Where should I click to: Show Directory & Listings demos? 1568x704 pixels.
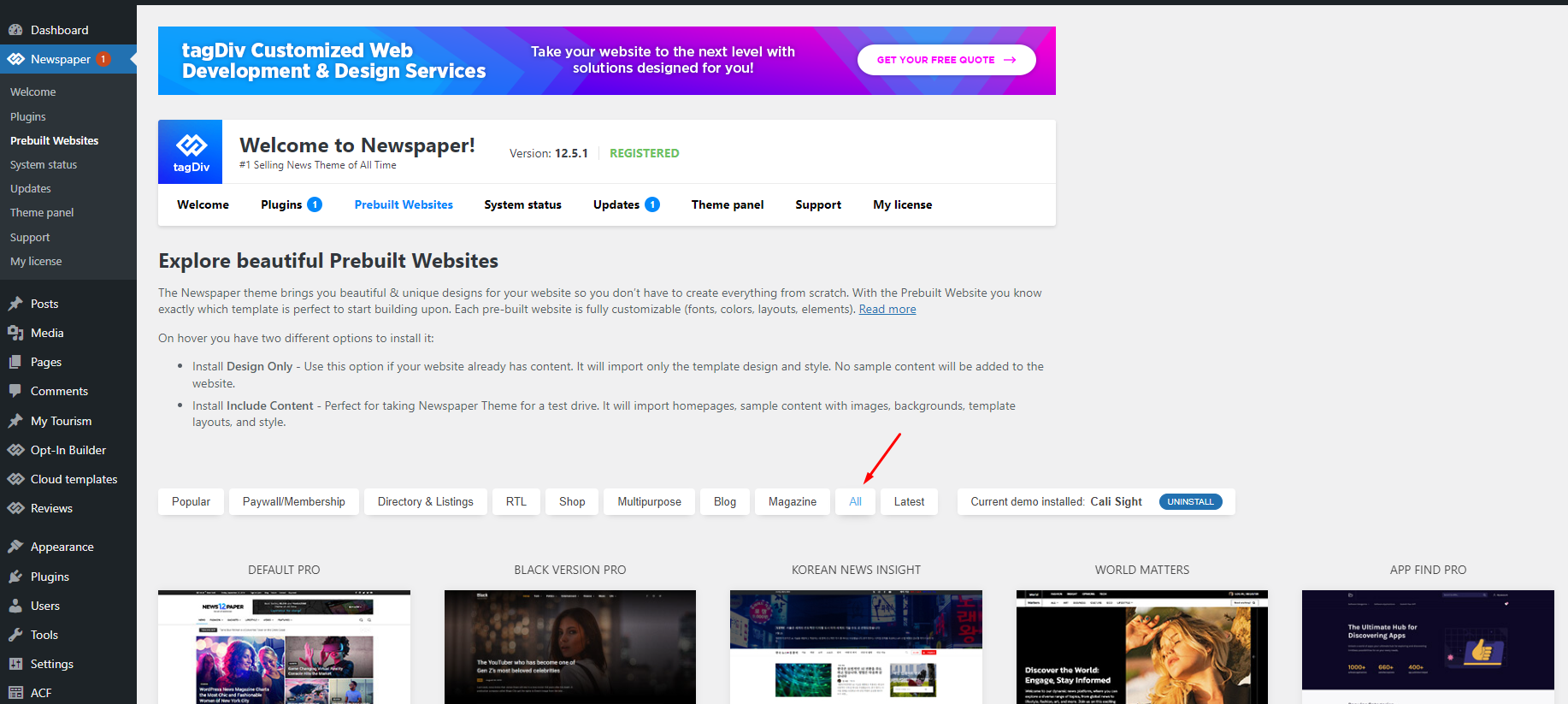pos(426,501)
